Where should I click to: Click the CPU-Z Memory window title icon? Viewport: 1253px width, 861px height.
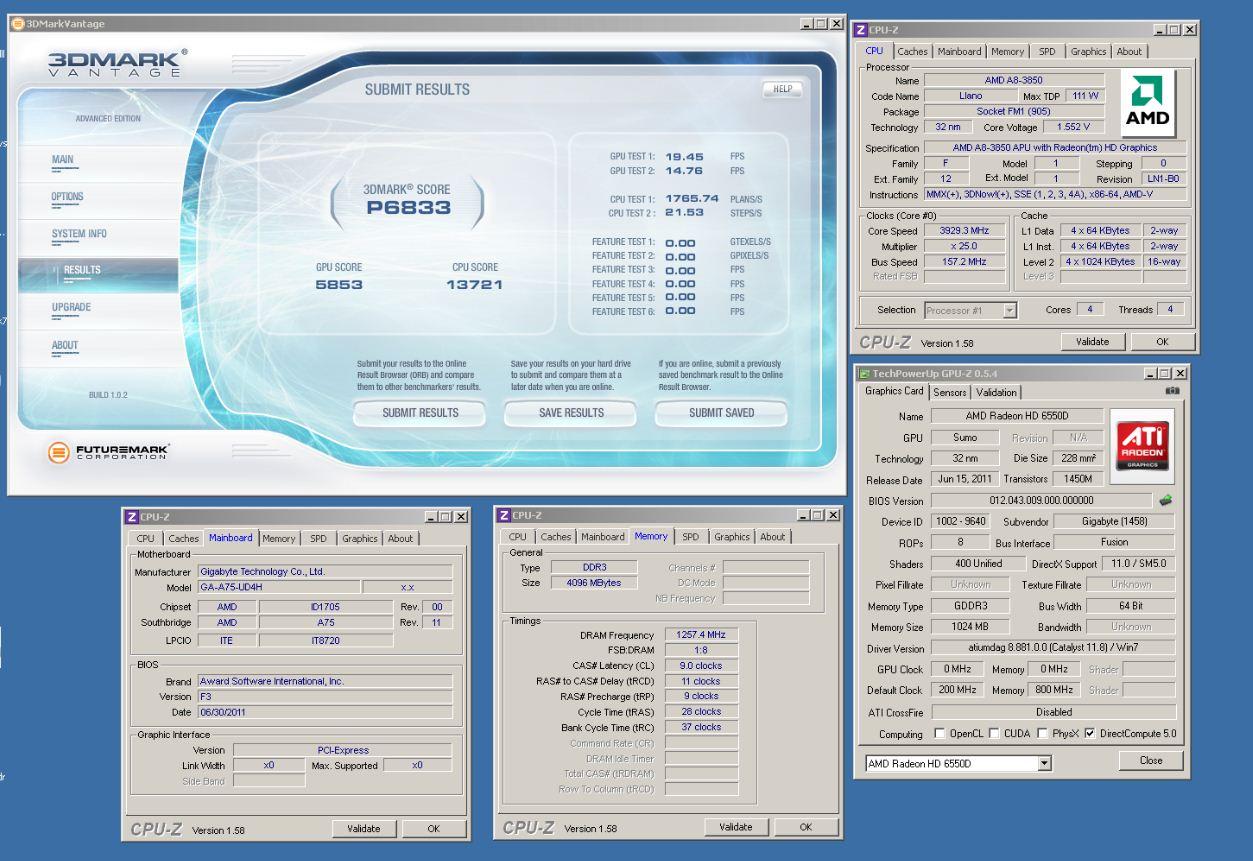pos(505,515)
